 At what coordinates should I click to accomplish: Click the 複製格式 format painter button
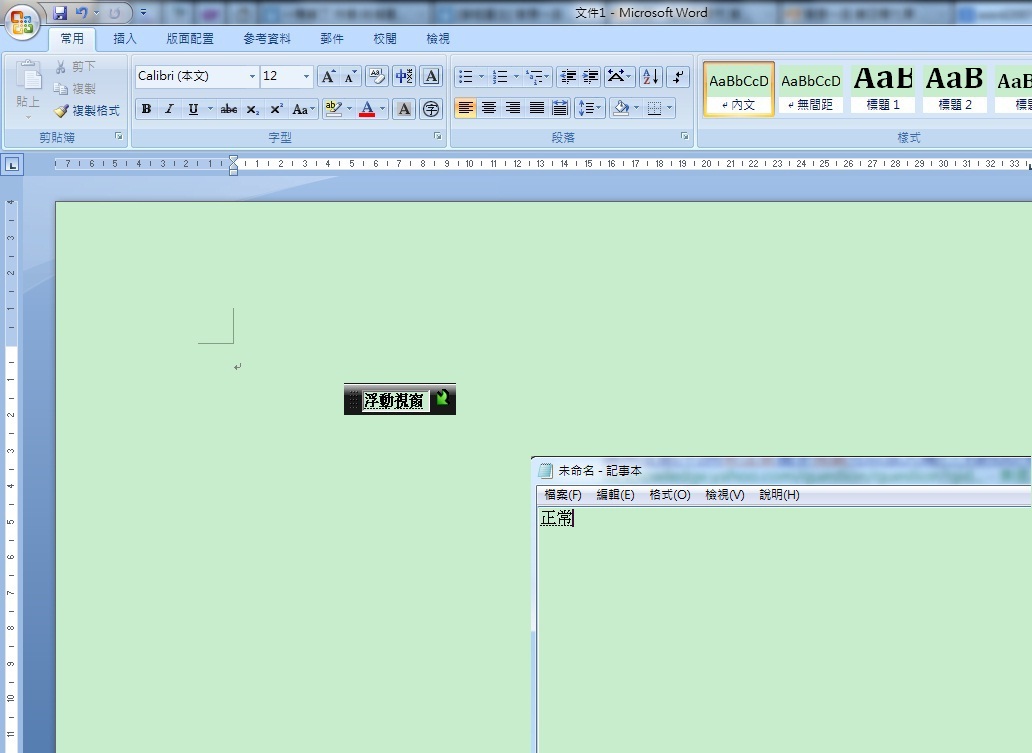(87, 111)
